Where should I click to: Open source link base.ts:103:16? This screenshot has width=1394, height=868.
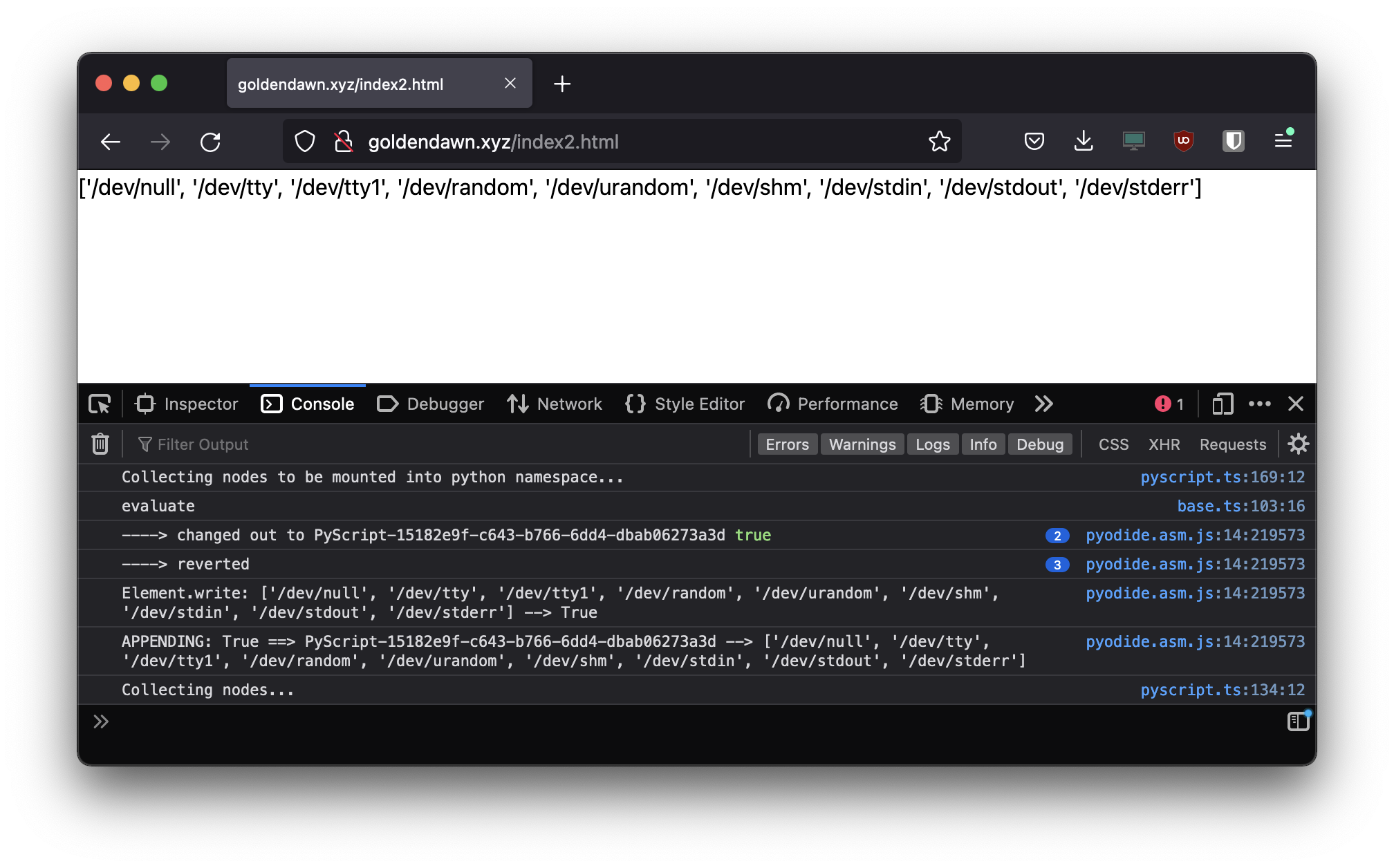coord(1241,506)
